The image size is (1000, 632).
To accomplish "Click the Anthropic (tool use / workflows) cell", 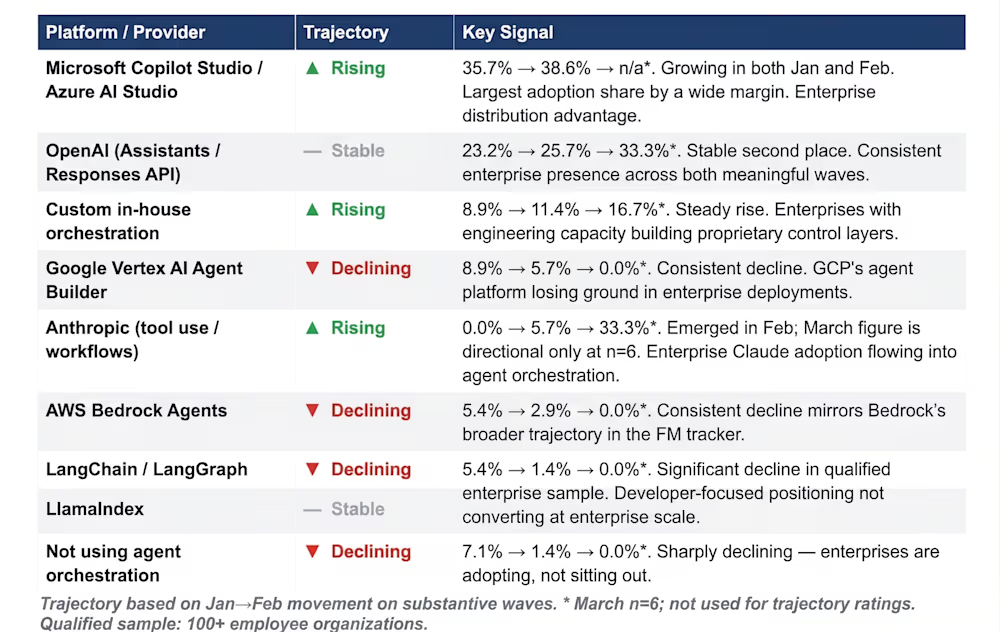I will click(x=132, y=339).
